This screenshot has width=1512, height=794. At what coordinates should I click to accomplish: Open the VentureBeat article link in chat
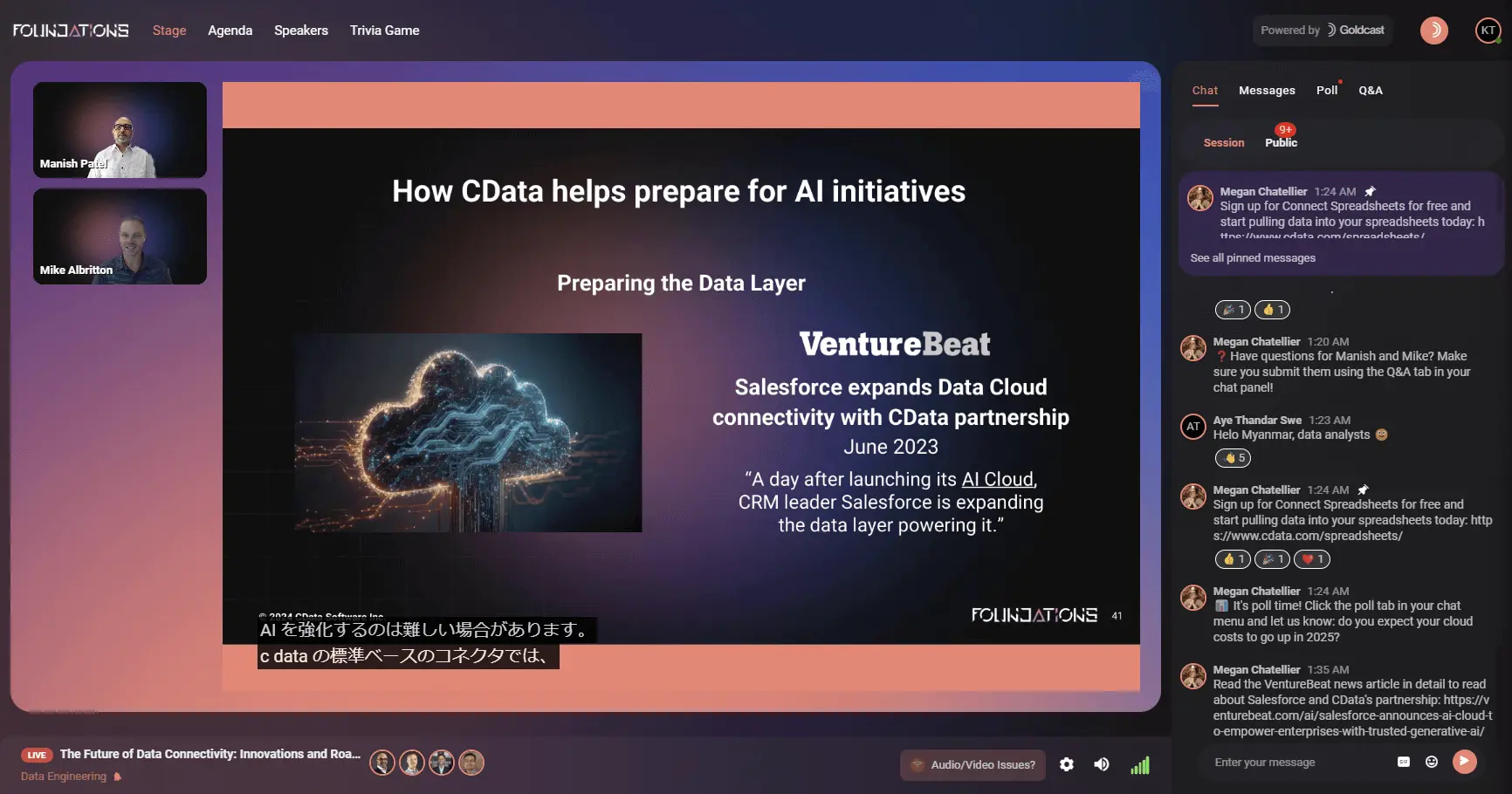click(1352, 715)
